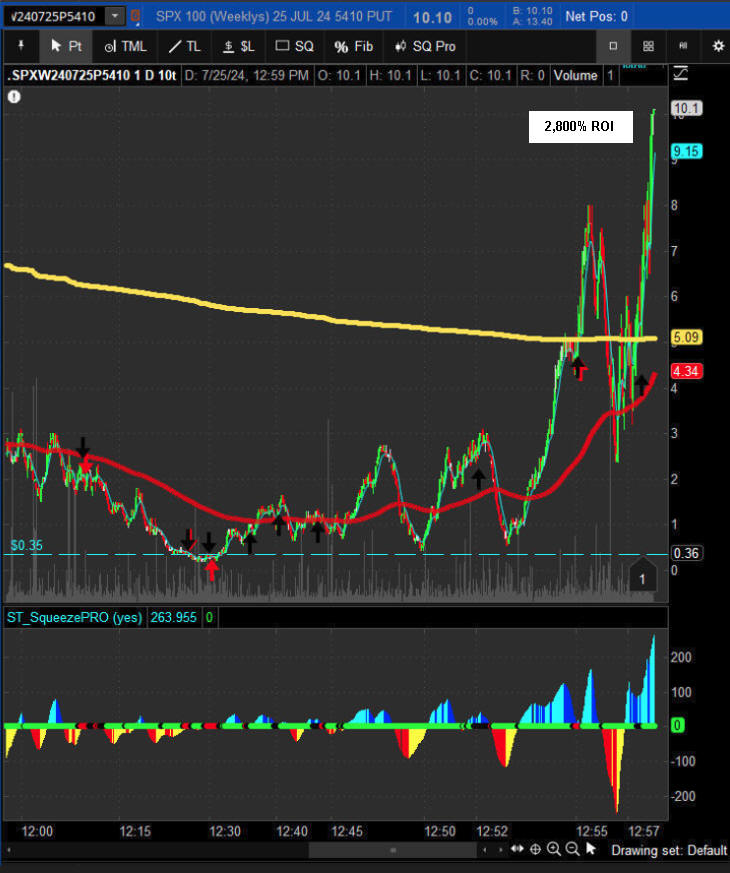This screenshot has height=873, width=730.
Task: Click the pin icon in toolbar
Action: (x=19, y=46)
